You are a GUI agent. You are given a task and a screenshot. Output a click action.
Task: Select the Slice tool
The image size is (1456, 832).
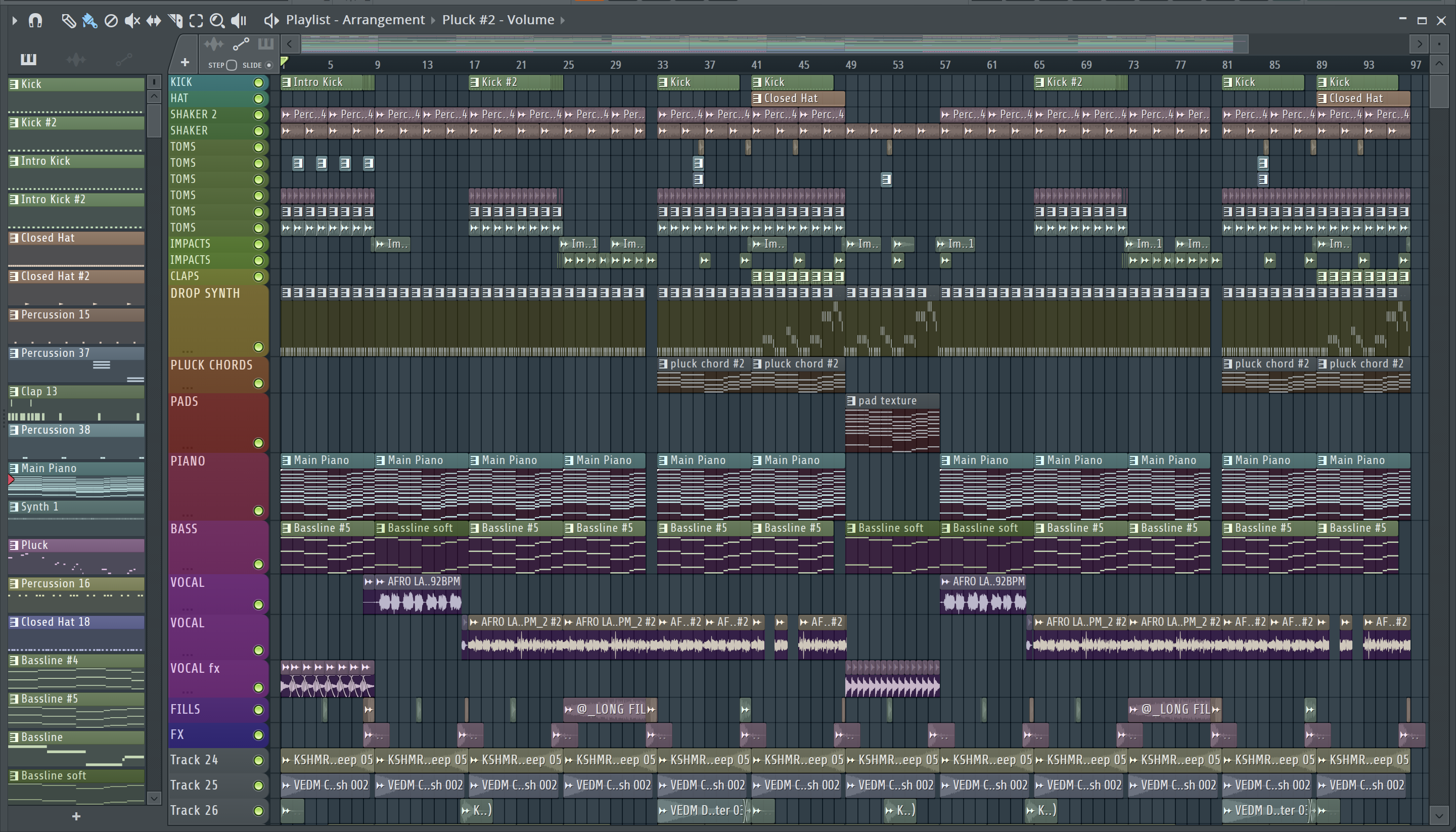(175, 21)
